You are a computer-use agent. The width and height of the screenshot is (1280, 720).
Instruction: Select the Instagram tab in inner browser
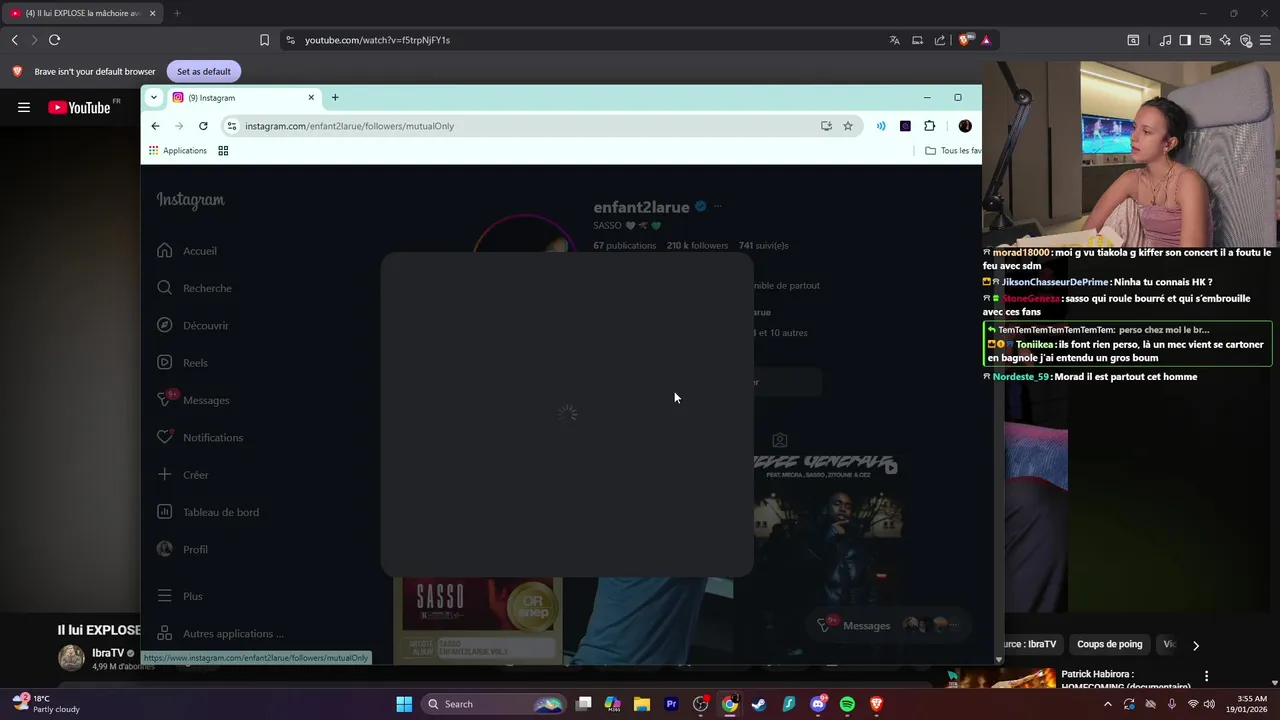click(243, 98)
